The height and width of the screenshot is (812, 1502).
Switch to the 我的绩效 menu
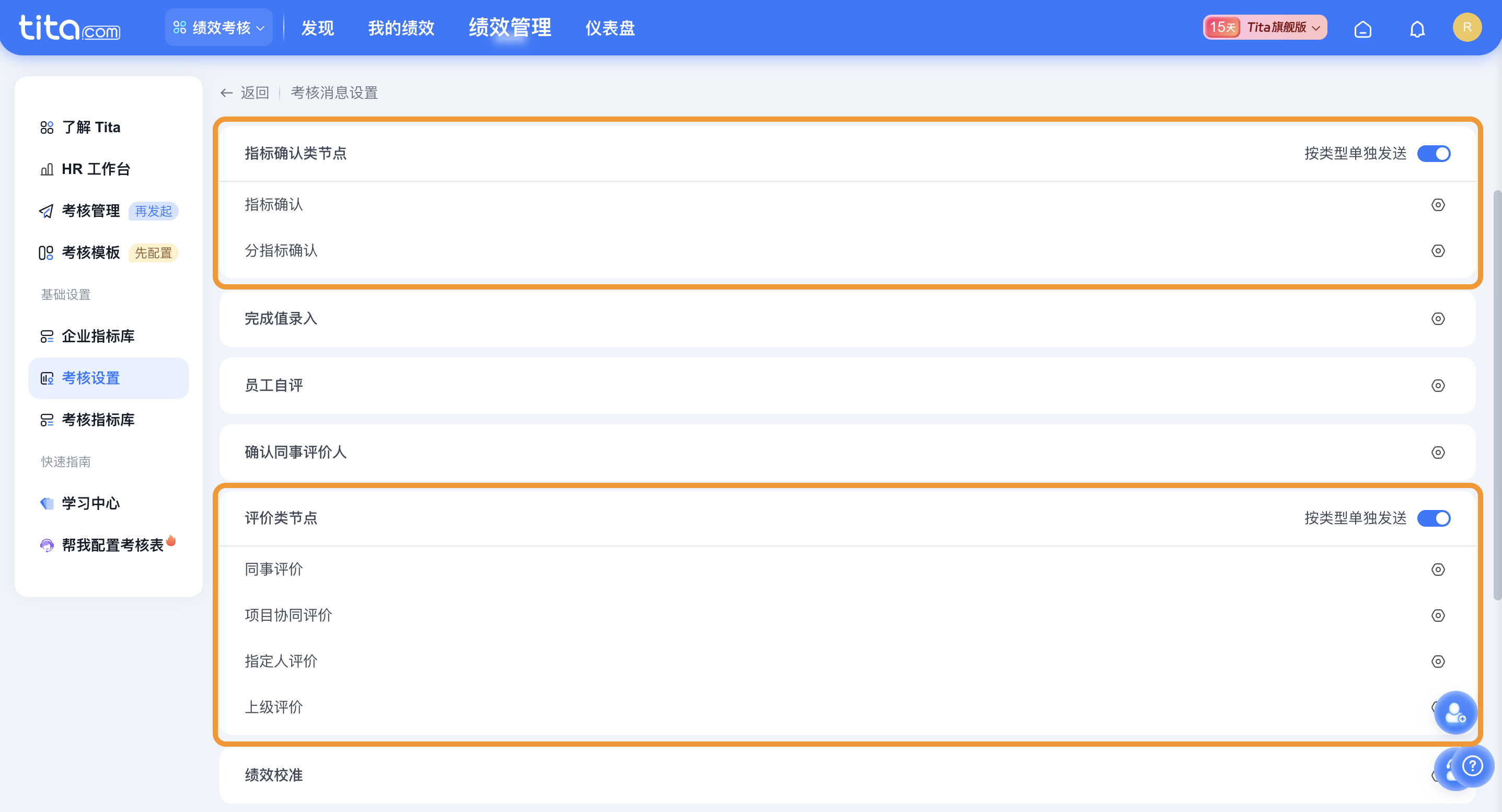(x=400, y=27)
